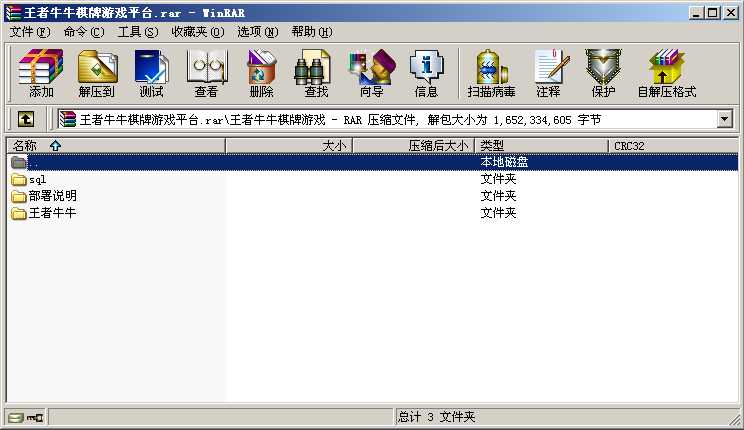Click status bar text 总计 3 文件夹
Screen dimensions: 744x430
[437, 417]
